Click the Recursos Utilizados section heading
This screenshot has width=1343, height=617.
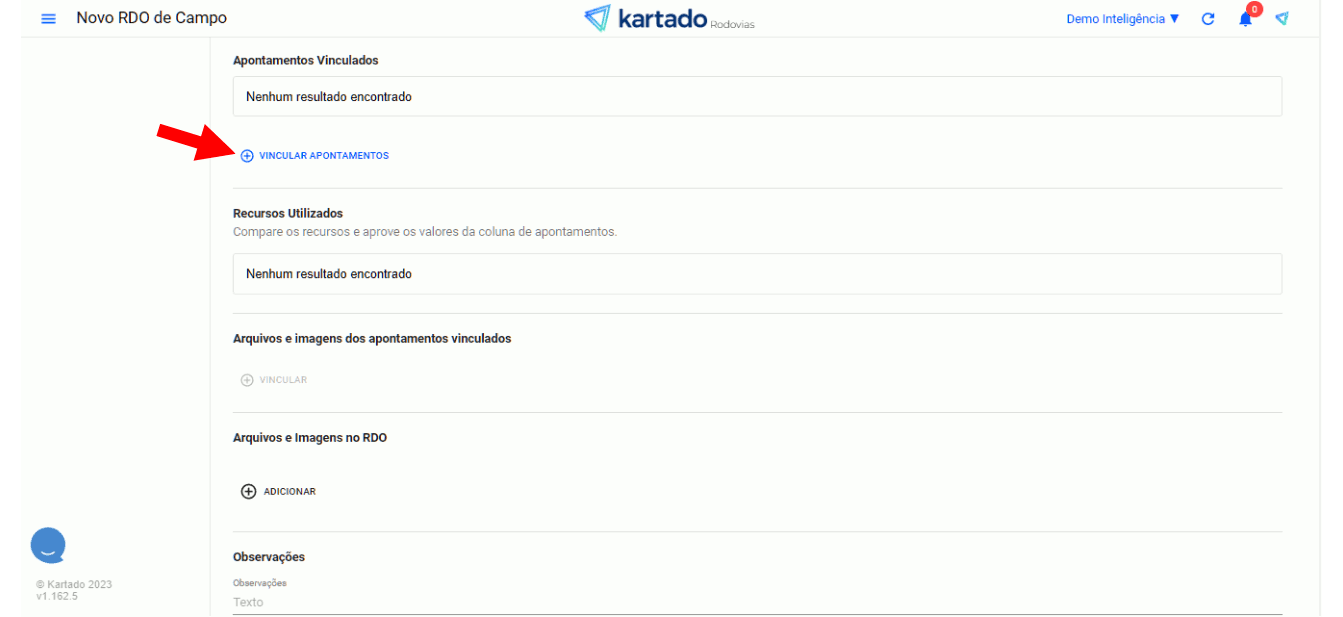tap(288, 214)
